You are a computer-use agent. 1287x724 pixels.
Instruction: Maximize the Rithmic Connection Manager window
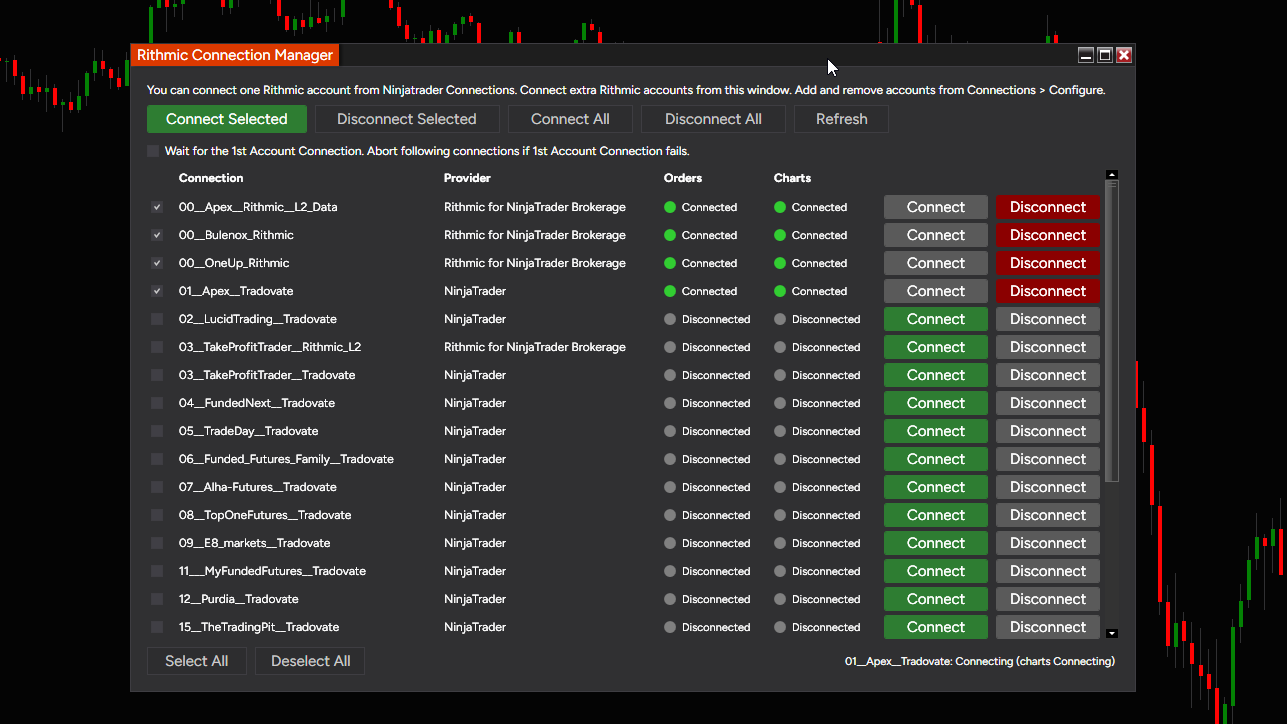point(1105,55)
